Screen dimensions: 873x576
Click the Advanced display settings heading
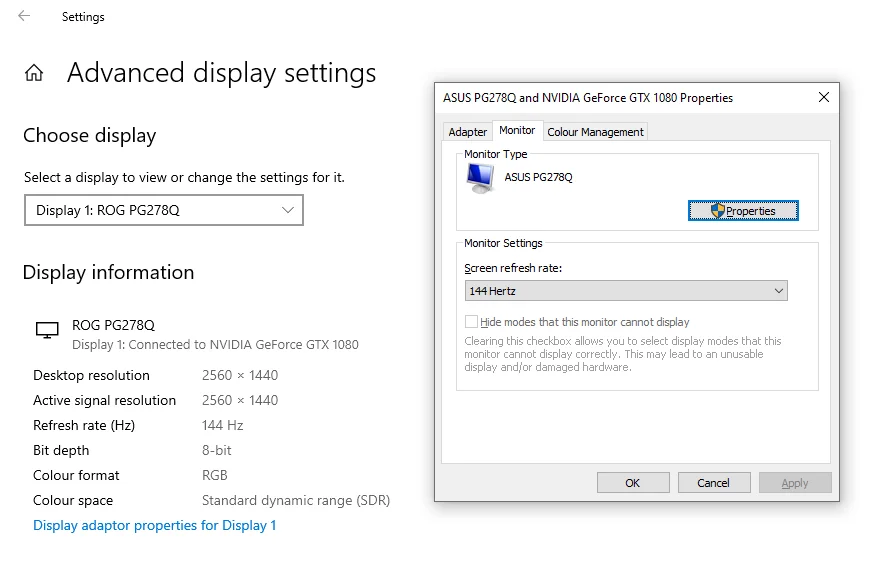coord(222,73)
